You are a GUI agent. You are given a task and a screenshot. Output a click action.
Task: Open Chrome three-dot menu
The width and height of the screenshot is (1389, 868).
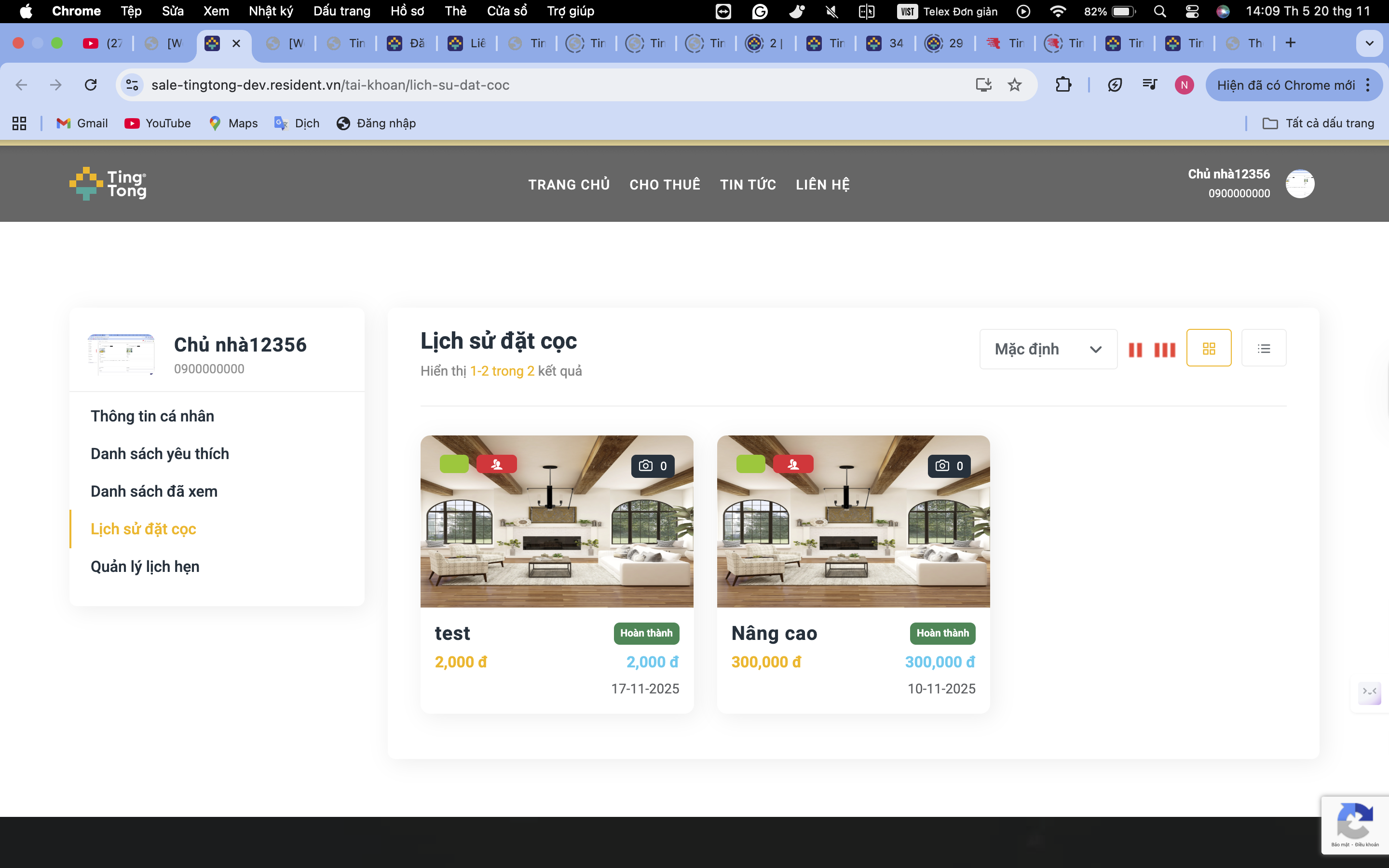[x=1368, y=85]
